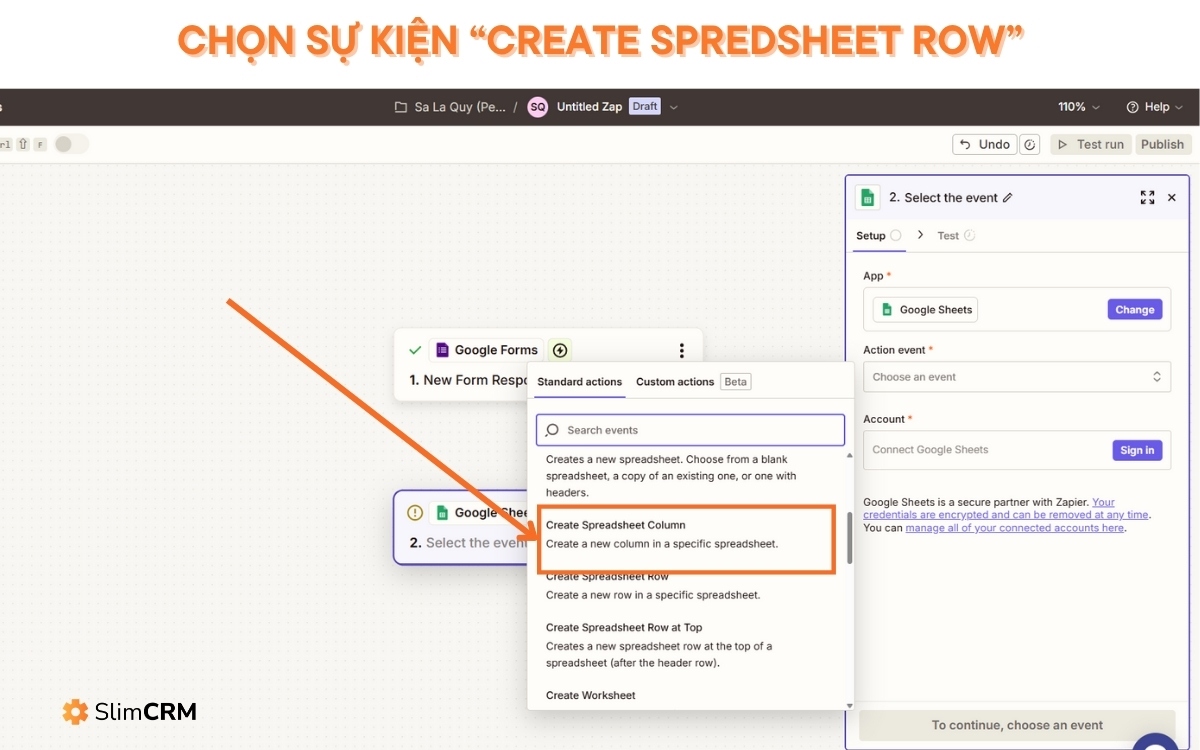Click Sa La Quy breadcrumb folder name

click(x=460, y=107)
